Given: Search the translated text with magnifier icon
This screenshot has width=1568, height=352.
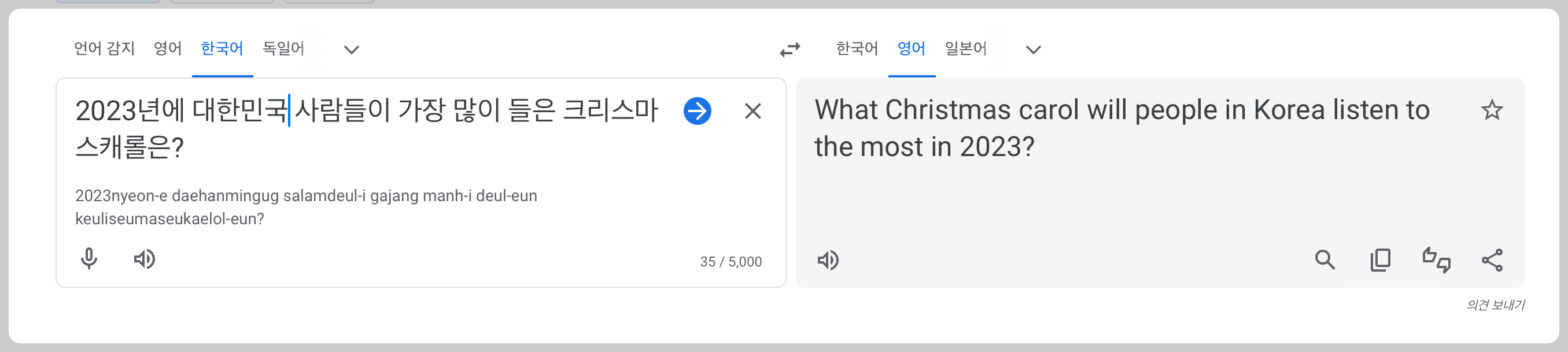Looking at the screenshot, I should 1325,260.
